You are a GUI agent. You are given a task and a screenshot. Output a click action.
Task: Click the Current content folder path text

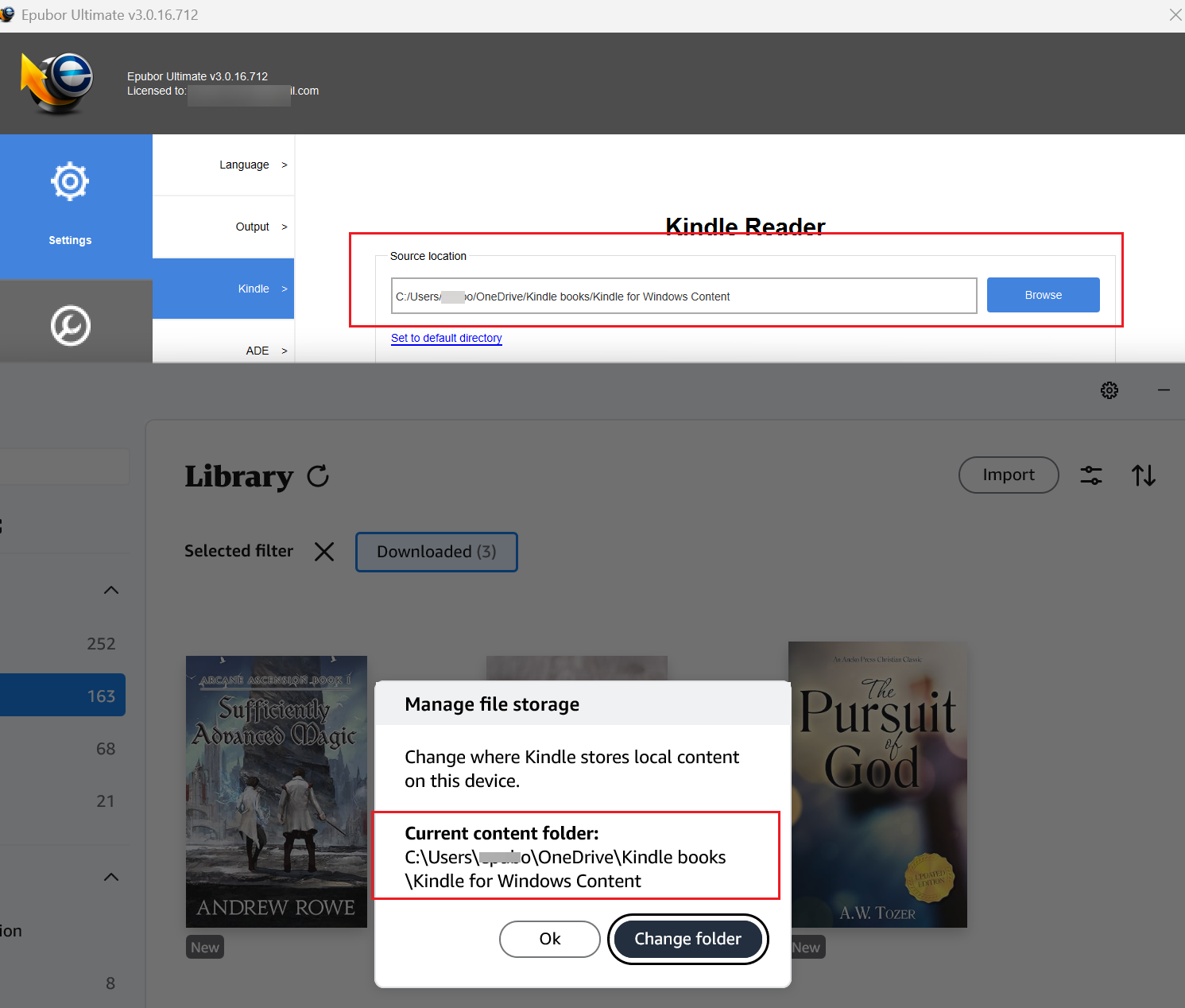(x=565, y=869)
